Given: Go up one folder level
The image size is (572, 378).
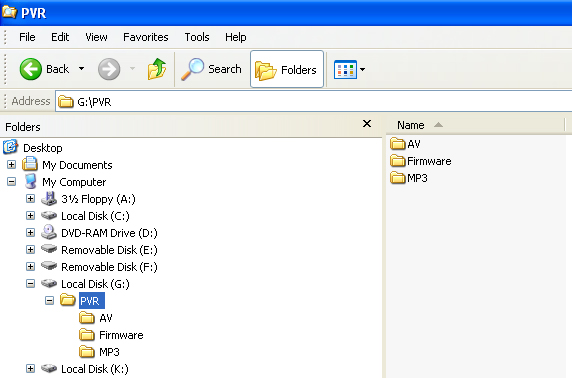Looking at the screenshot, I should click(x=157, y=69).
